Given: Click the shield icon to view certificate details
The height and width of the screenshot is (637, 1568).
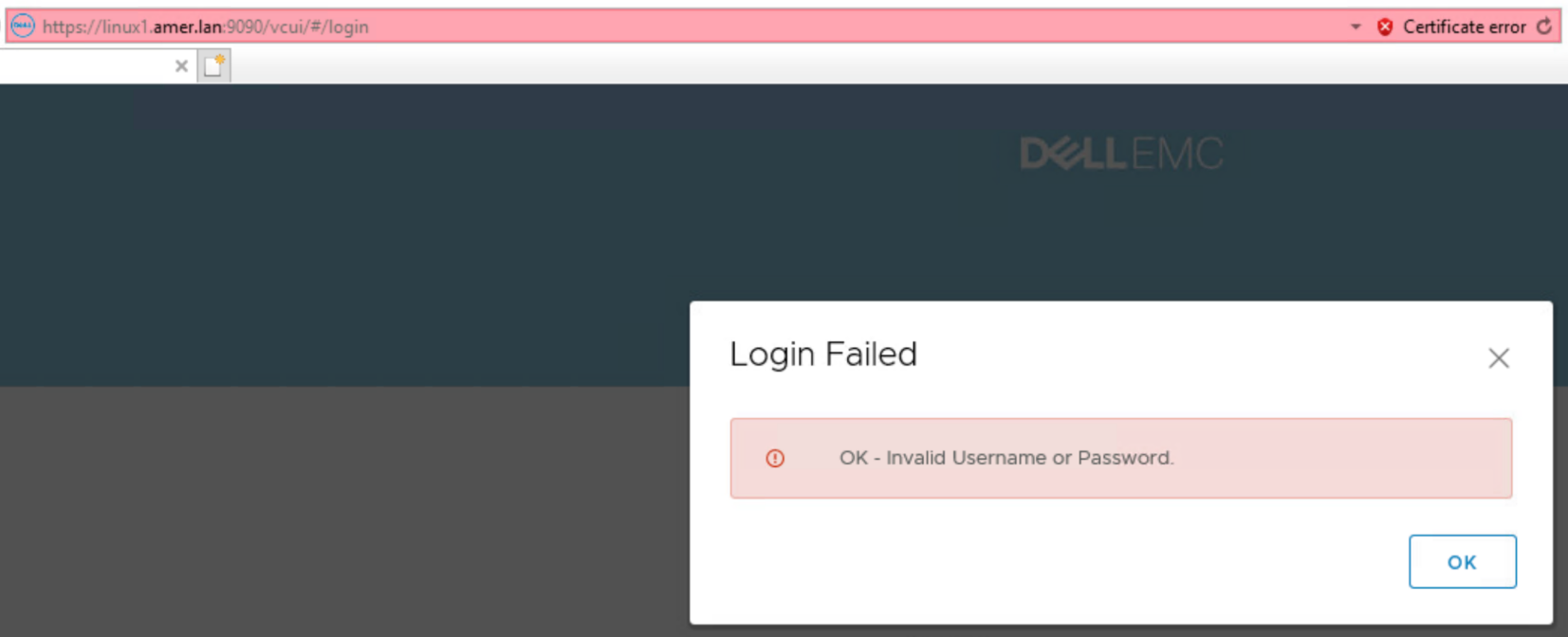Looking at the screenshot, I should click(1384, 27).
